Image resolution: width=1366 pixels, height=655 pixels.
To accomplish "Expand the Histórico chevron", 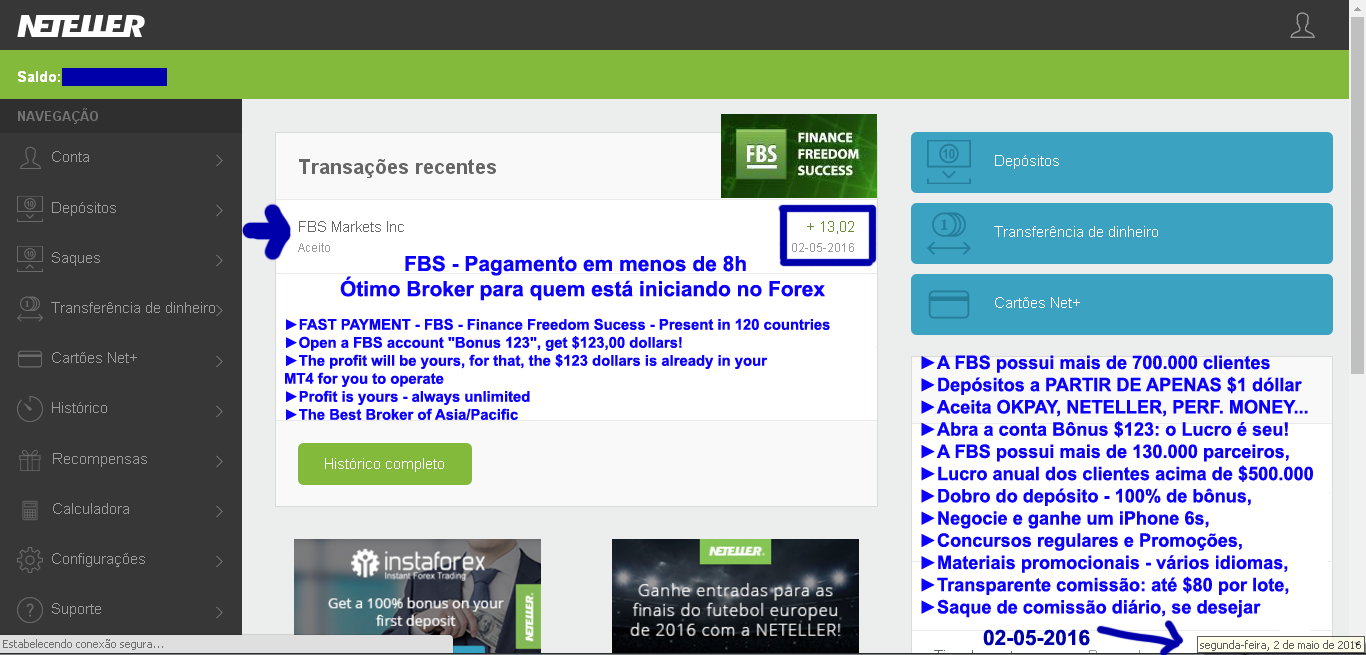I will click(x=219, y=410).
